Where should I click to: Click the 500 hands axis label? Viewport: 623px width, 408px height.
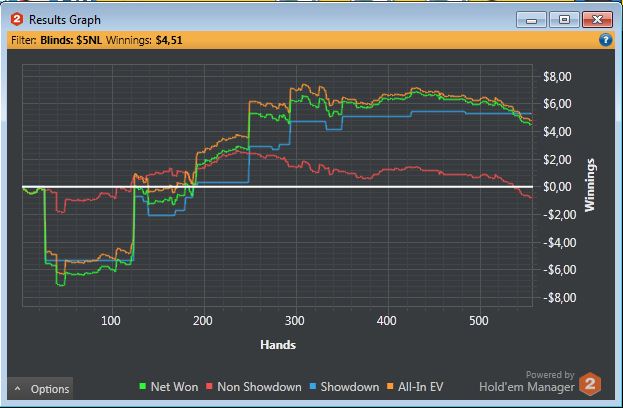pos(478,321)
